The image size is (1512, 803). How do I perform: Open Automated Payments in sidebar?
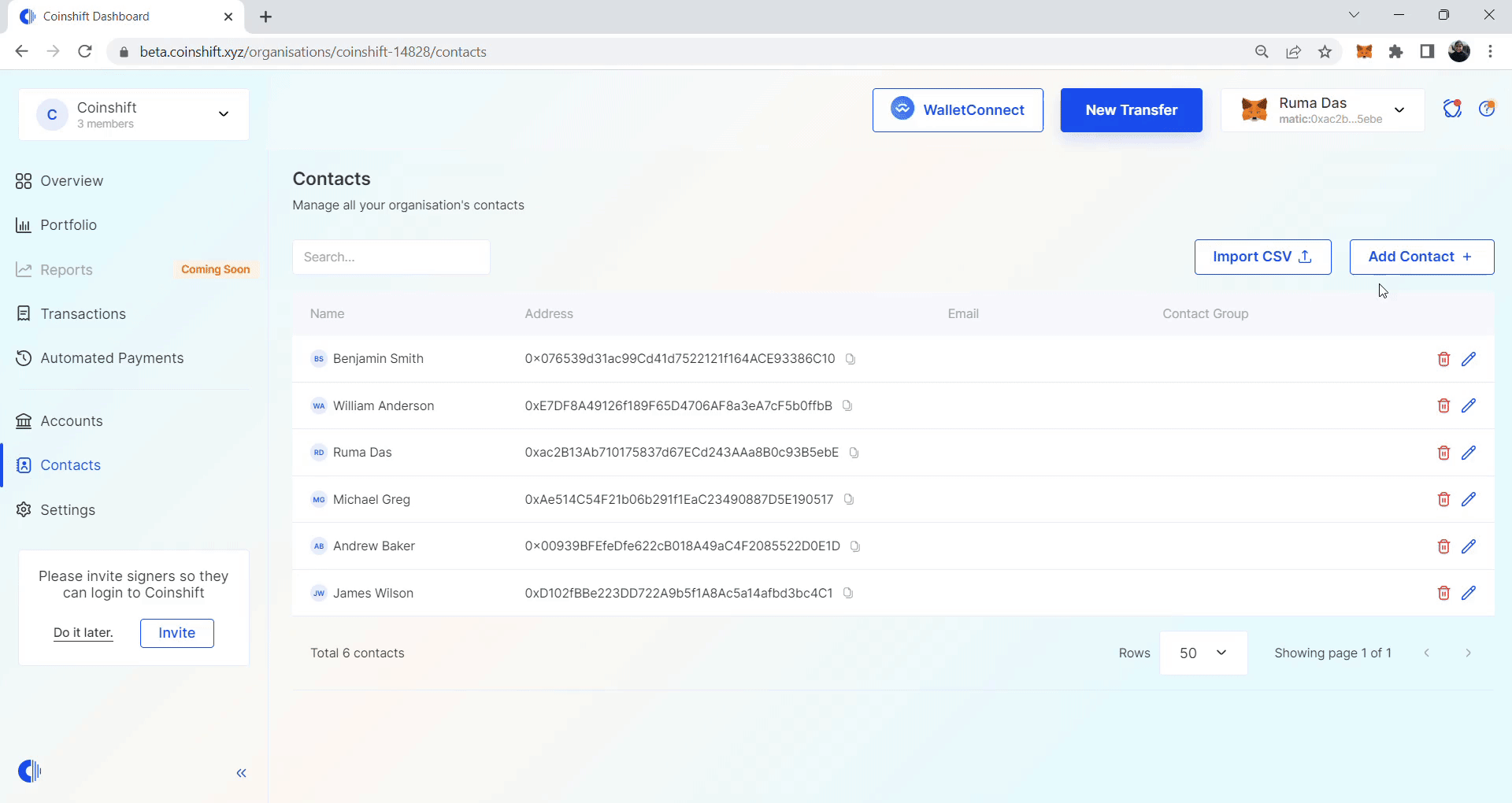tap(112, 358)
